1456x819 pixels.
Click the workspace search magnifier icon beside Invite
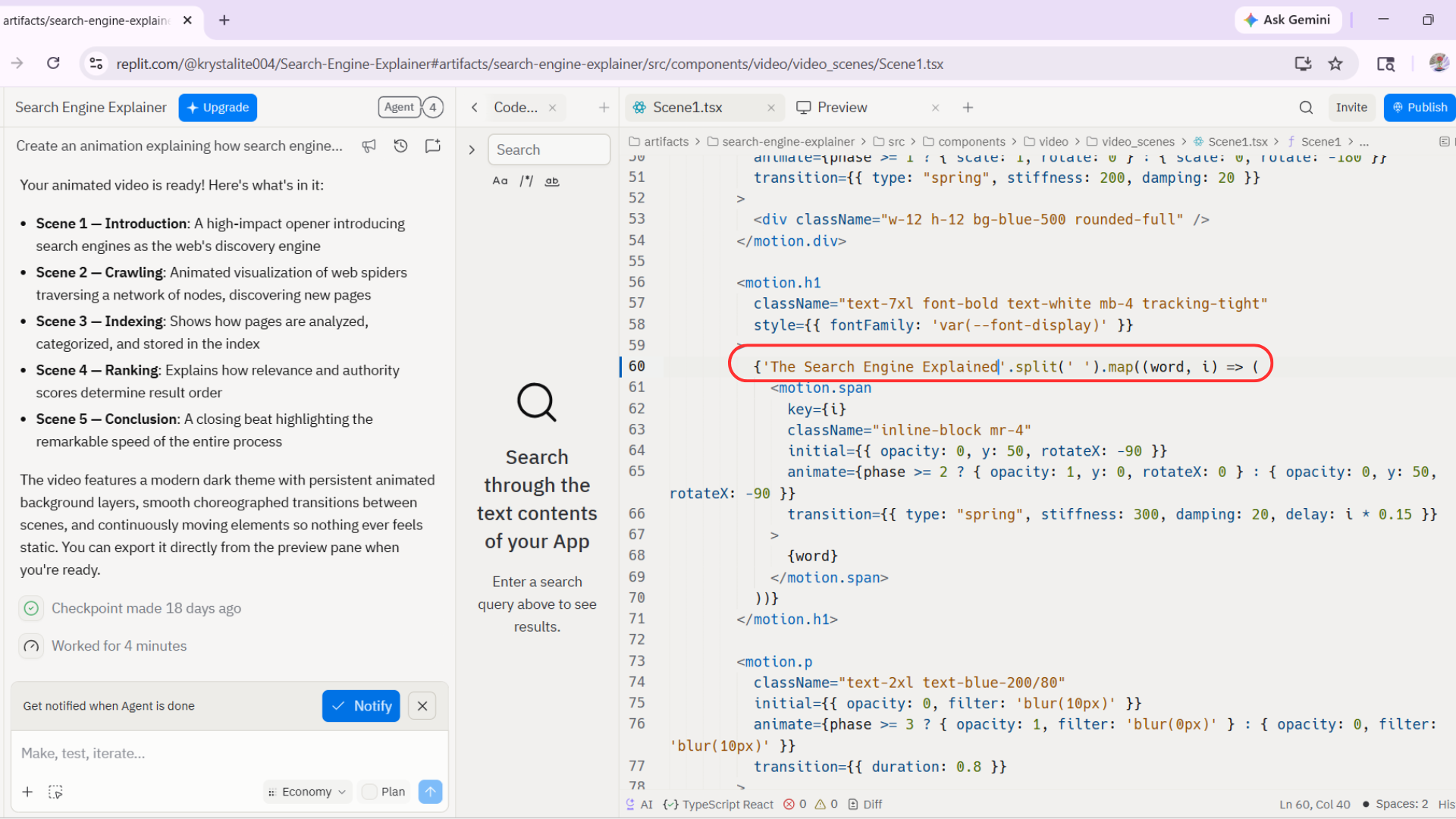(x=1306, y=108)
